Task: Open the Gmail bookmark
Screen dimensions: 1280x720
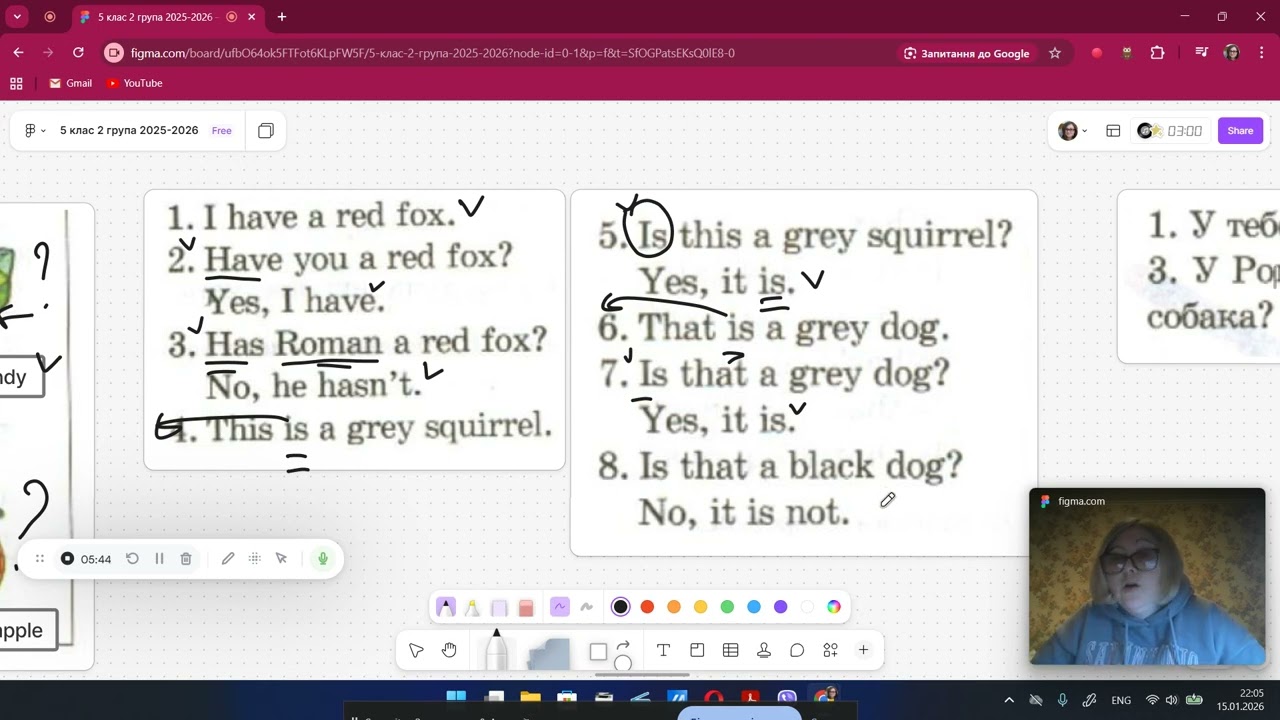Action: [70, 83]
